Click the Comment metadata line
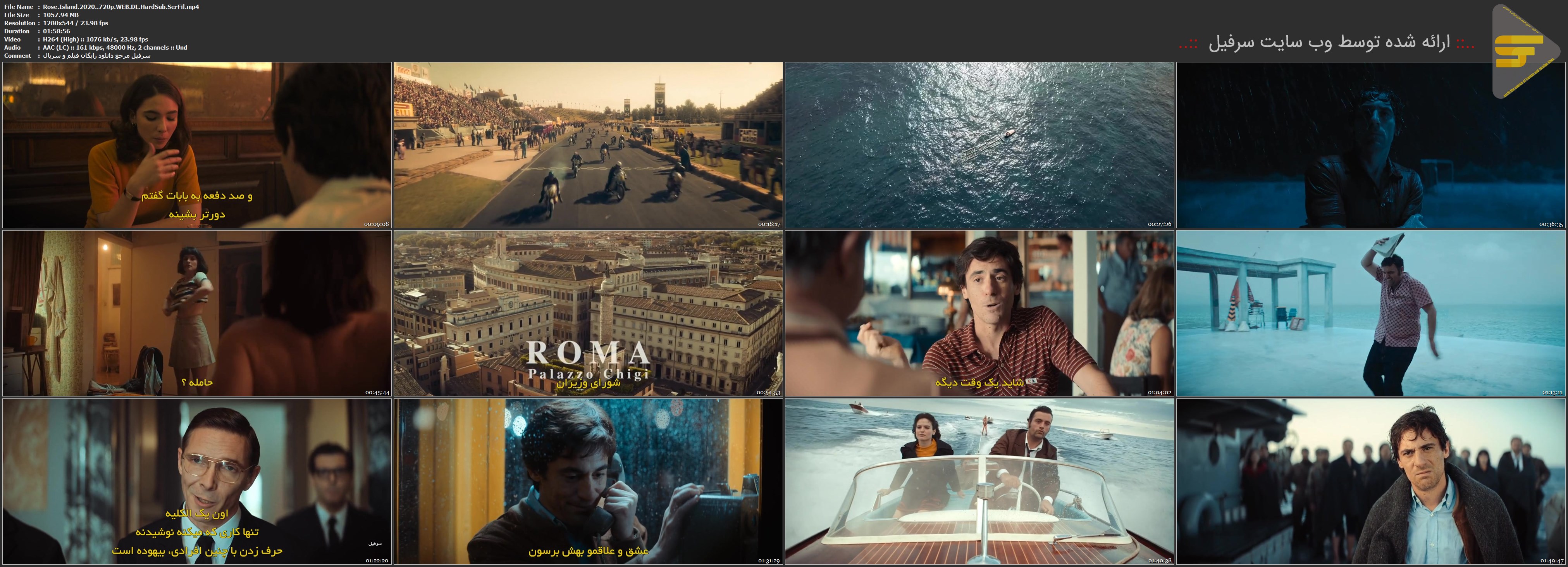 (77, 55)
